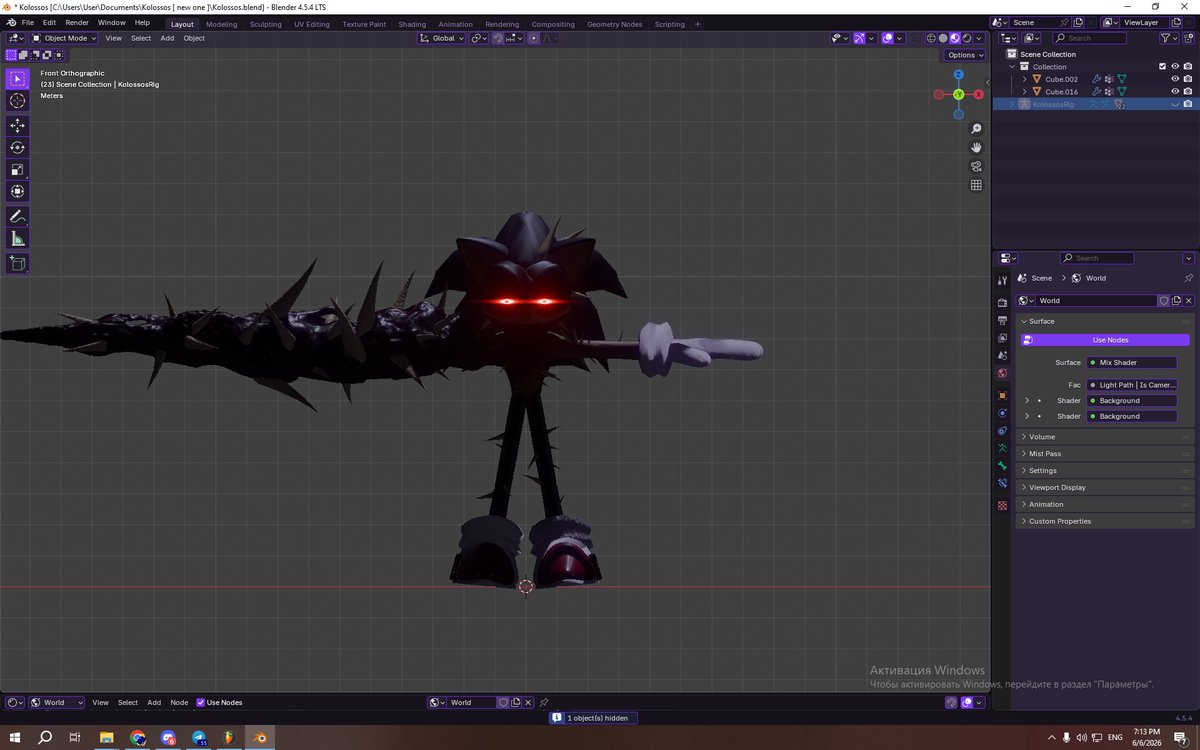The width and height of the screenshot is (1200, 750).
Task: Click the Mix Shader surface field
Action: pyautogui.click(x=1132, y=362)
